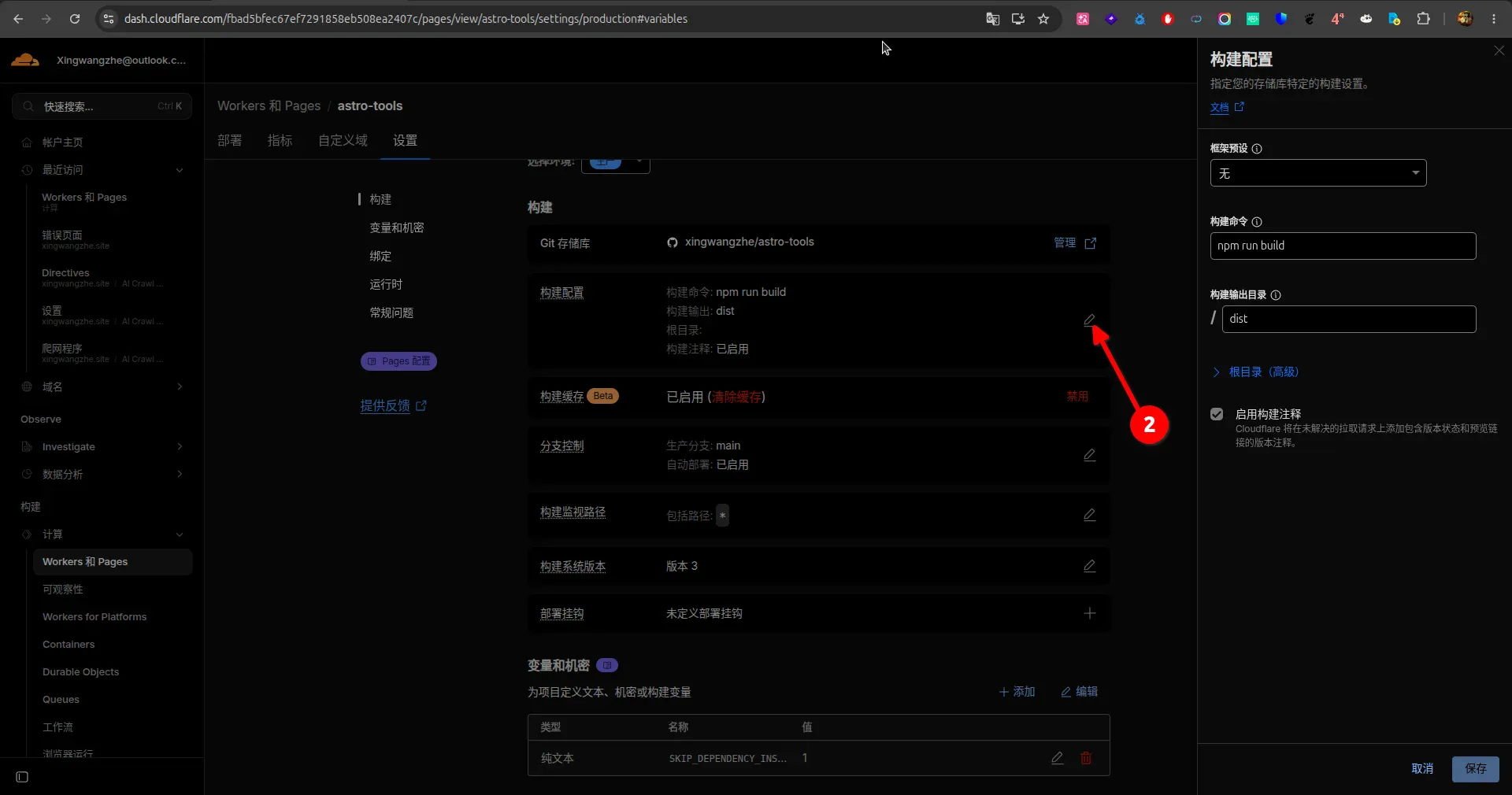This screenshot has width=1512, height=795.
Task: Click 编辑 for variables and secrets
Action: click(1079, 691)
